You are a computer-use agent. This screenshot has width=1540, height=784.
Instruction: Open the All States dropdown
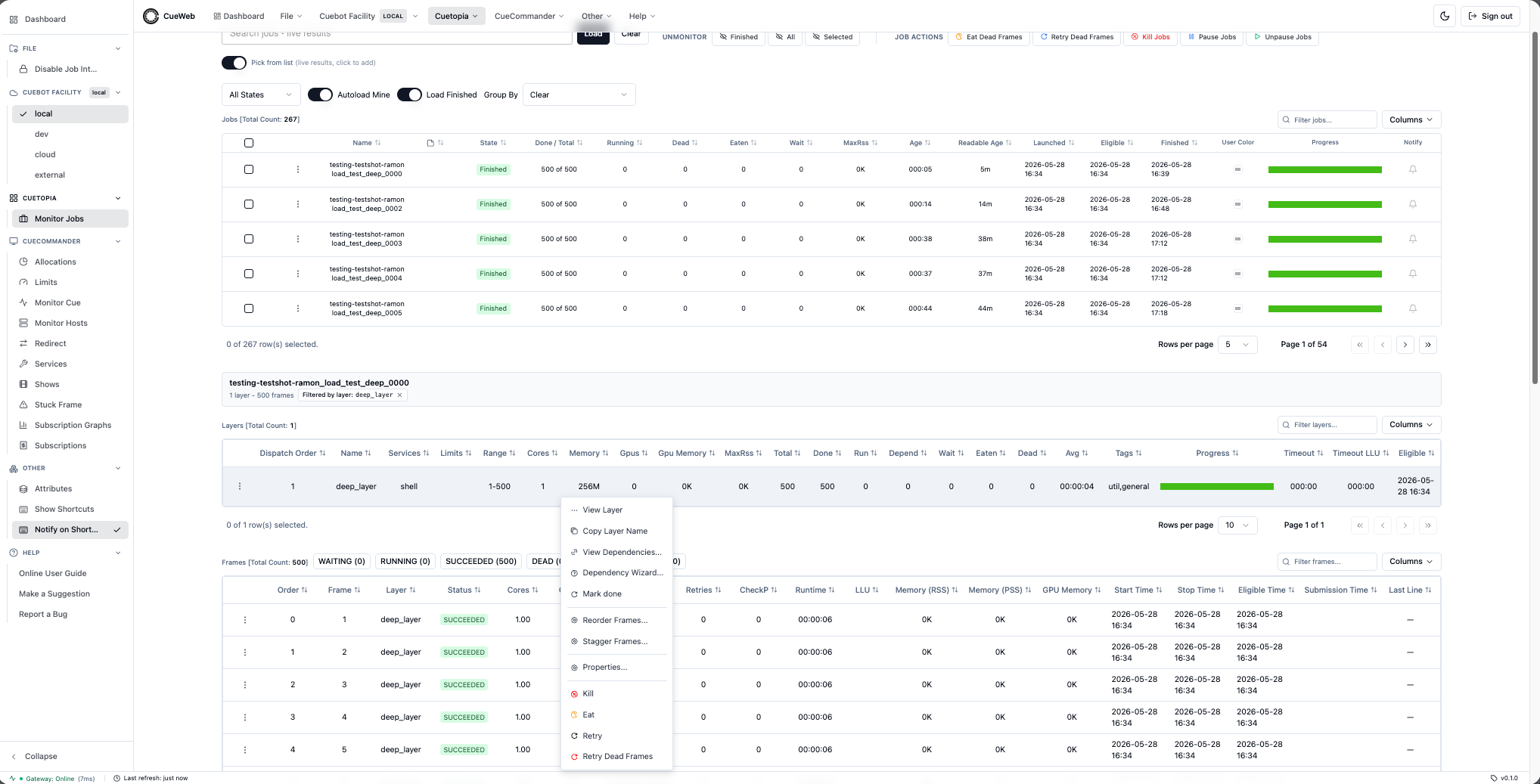pos(261,95)
